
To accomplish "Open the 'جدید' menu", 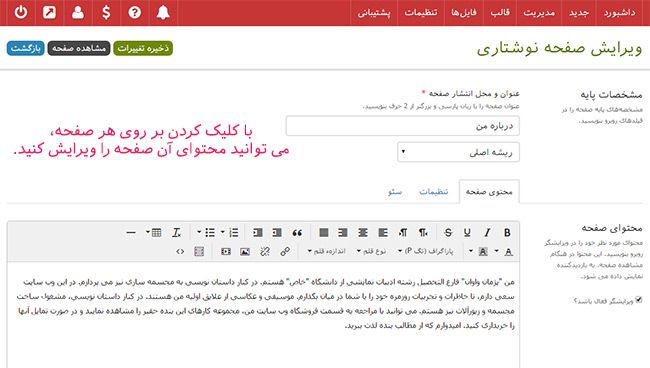I will tap(579, 13).
